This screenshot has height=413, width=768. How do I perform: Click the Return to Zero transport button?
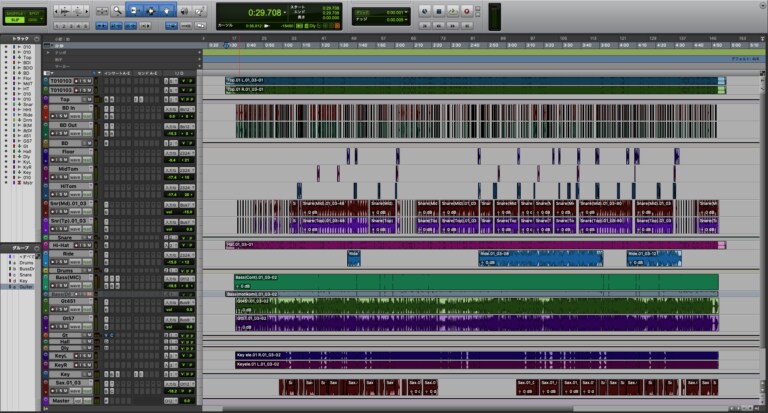(x=425, y=26)
